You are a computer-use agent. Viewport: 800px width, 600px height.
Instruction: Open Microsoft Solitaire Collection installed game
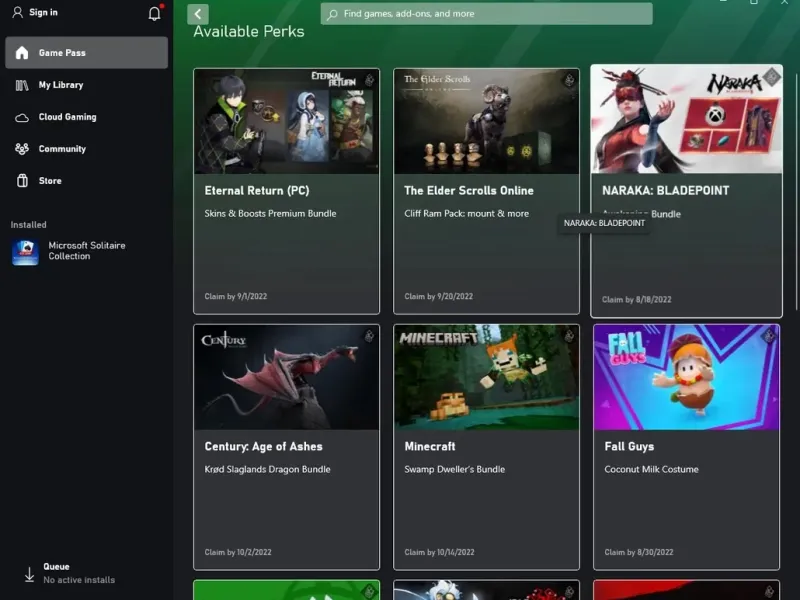tap(87, 251)
